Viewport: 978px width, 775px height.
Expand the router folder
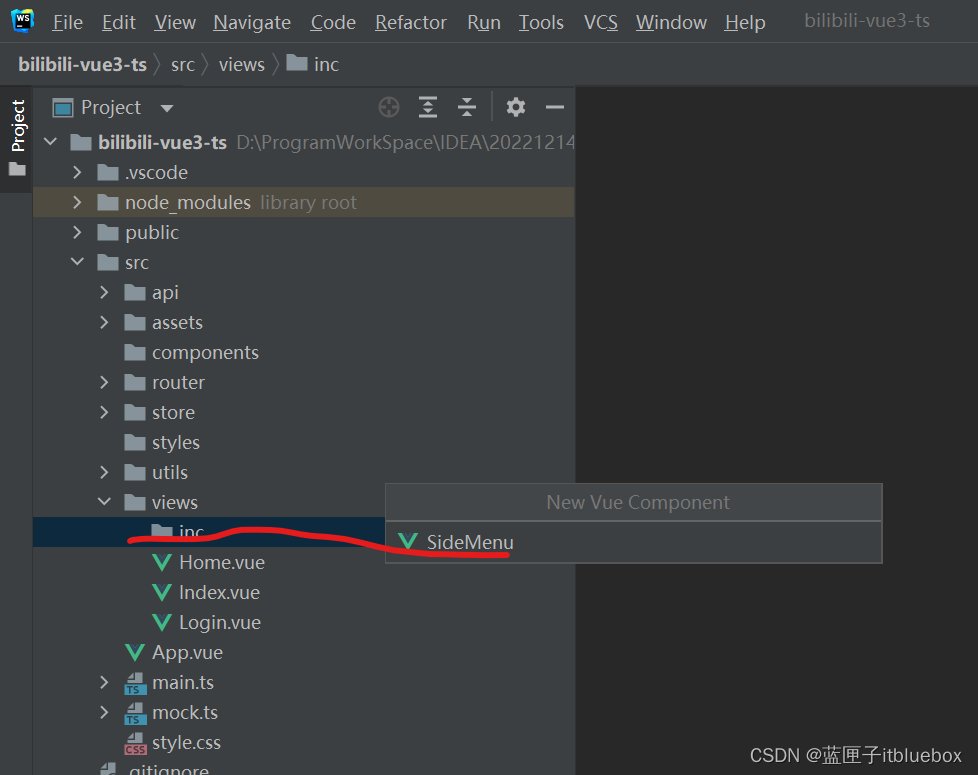pos(104,382)
